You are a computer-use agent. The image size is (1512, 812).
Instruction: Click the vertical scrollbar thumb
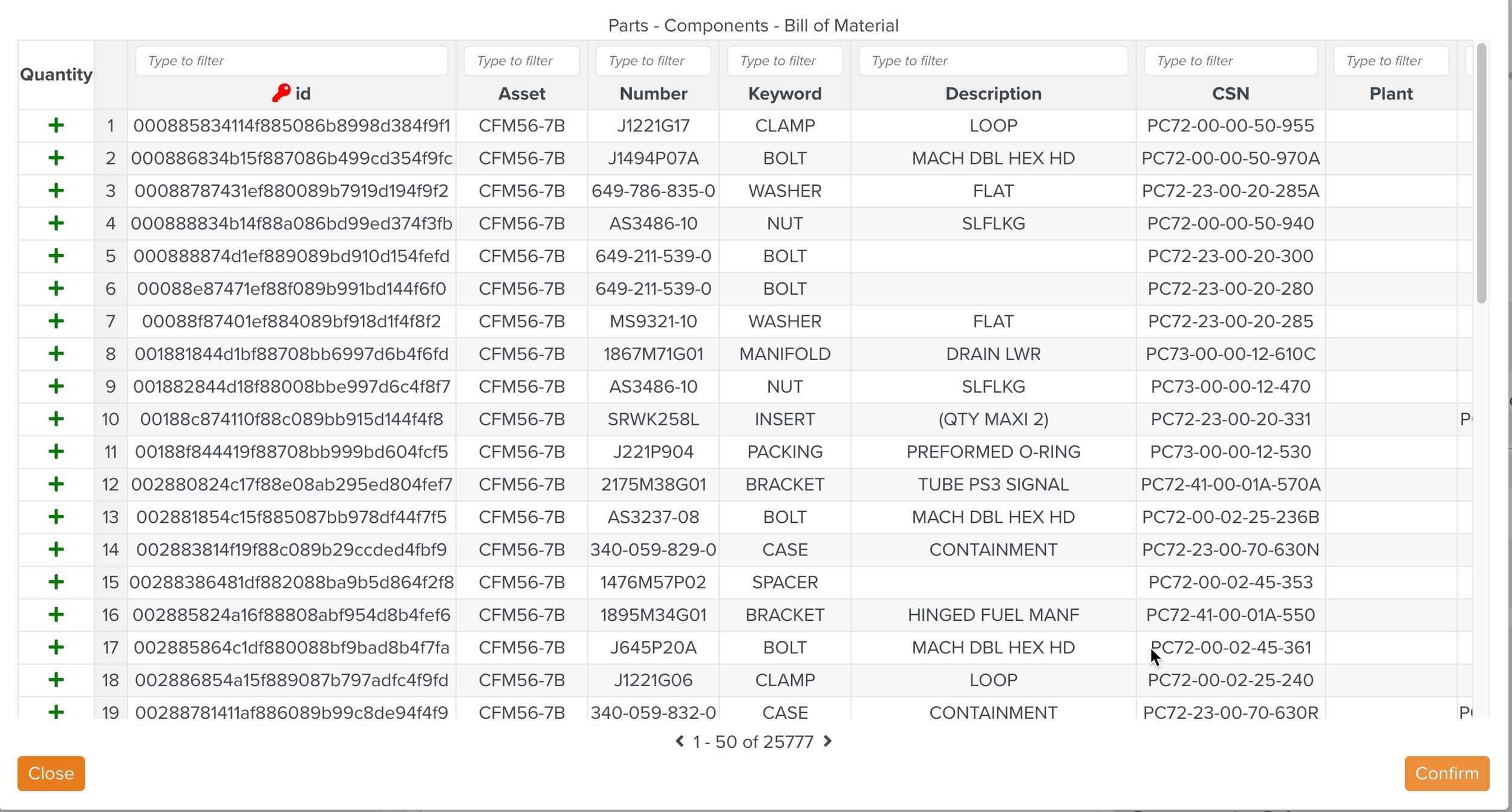[x=1481, y=173]
